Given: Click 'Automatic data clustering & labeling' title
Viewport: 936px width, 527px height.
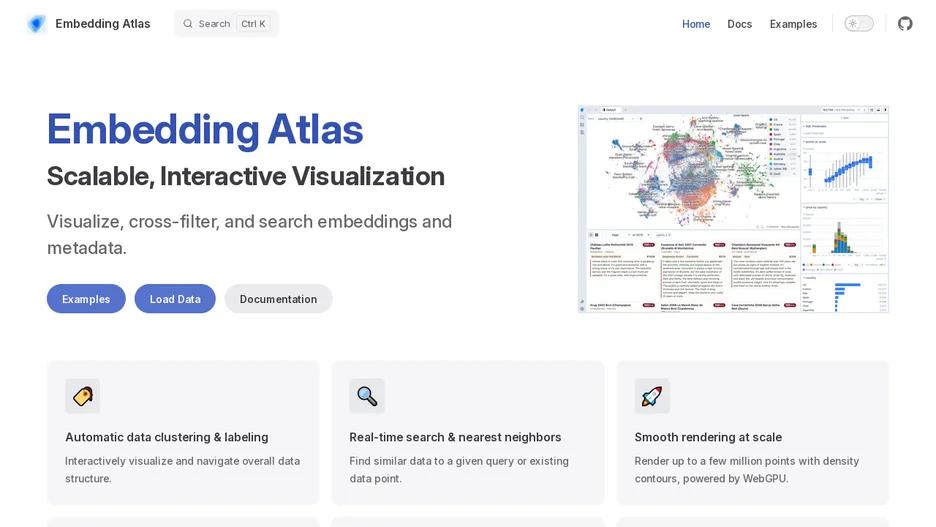Looking at the screenshot, I should tap(167, 437).
